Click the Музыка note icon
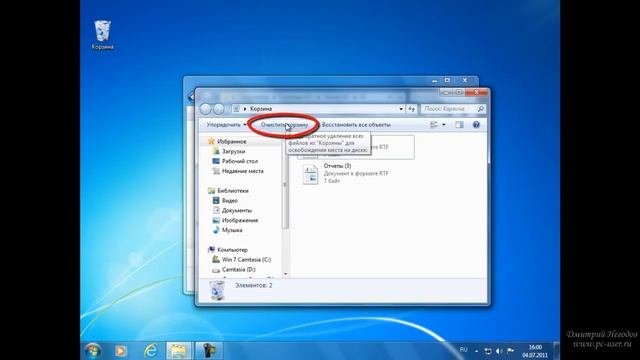The height and width of the screenshot is (360, 640). click(216, 230)
